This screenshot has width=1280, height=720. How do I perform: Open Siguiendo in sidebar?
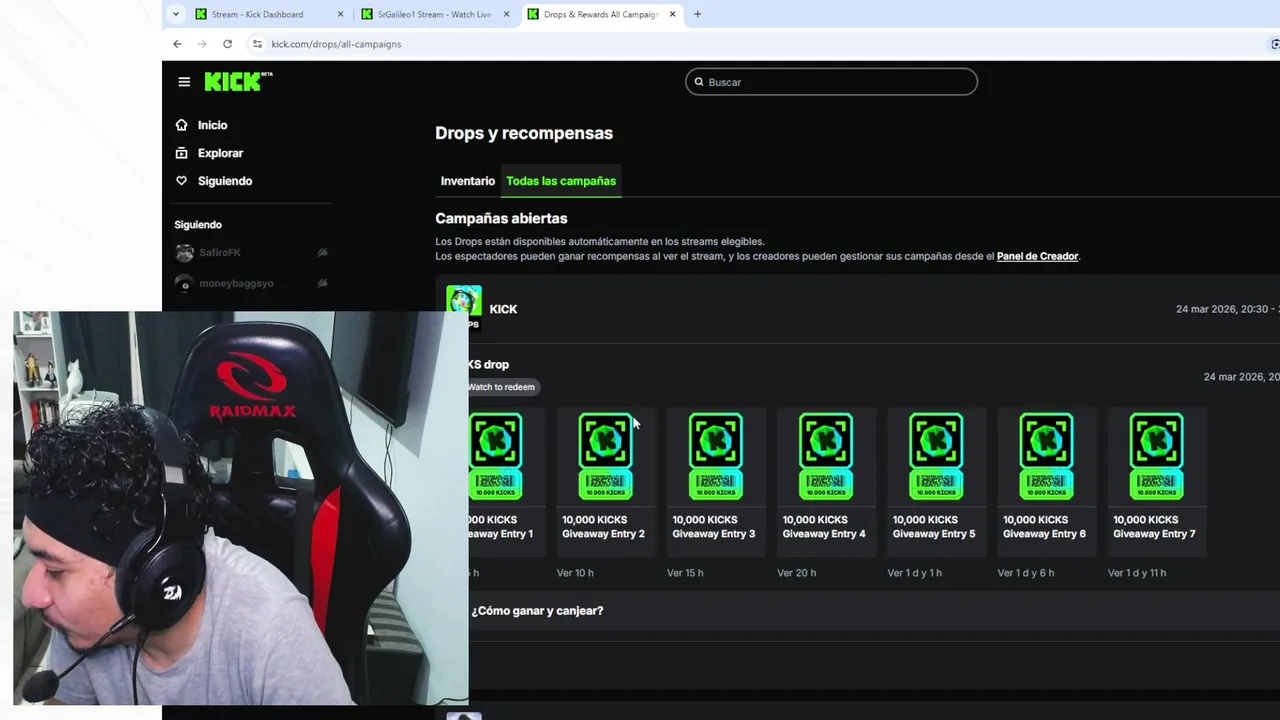pyautogui.click(x=225, y=181)
